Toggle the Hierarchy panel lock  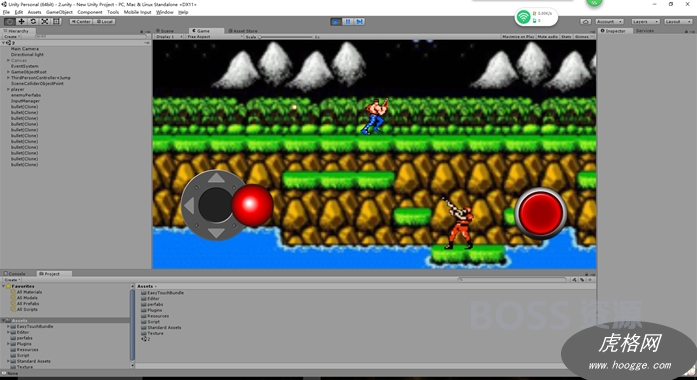pyautogui.click(x=142, y=32)
